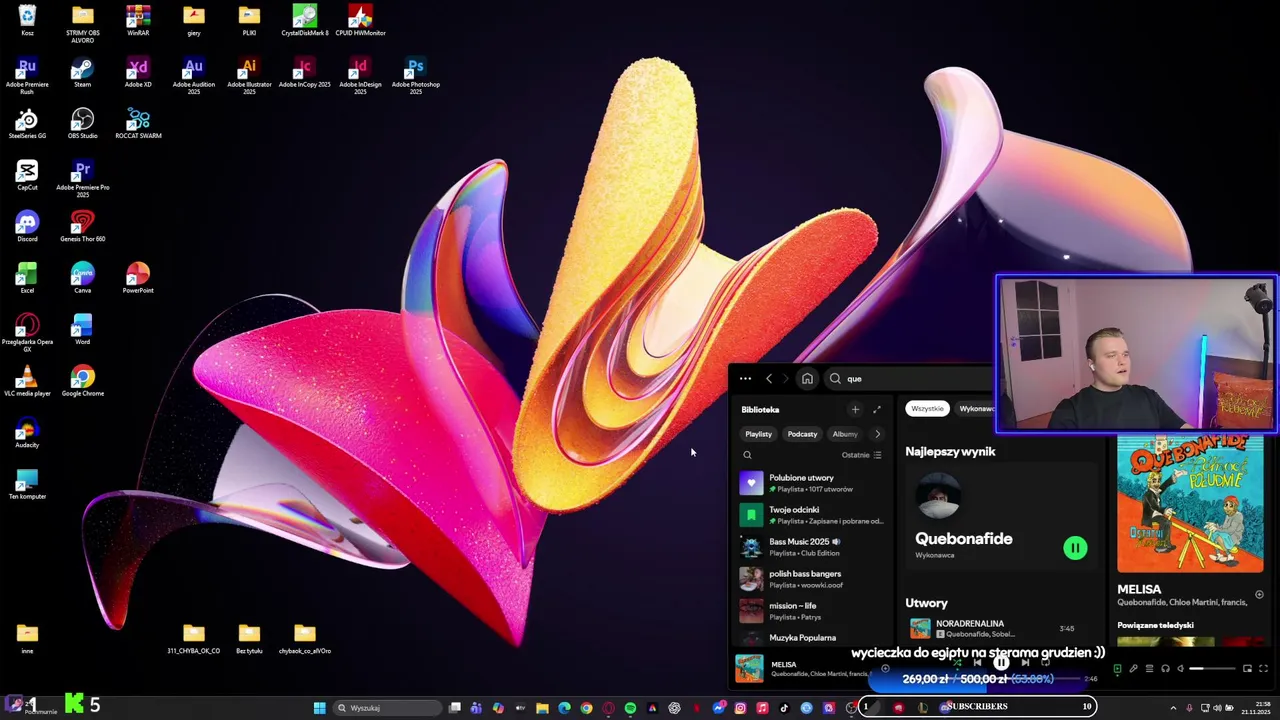
Task: Open the inne folder on desktop
Action: [x=27, y=638]
